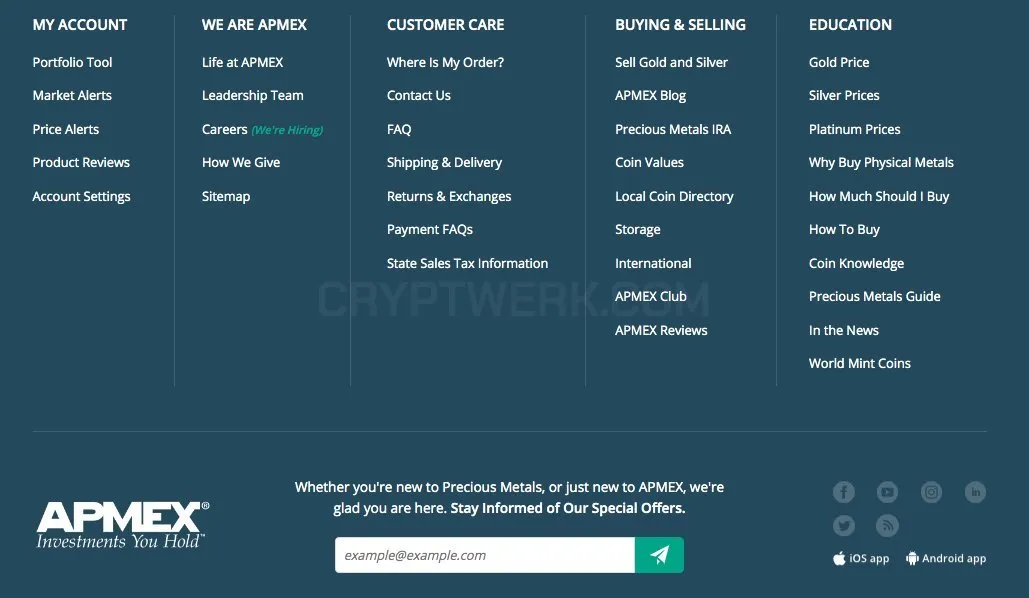This screenshot has height=598, width=1029.
Task: View Gold Price
Action: tap(839, 62)
